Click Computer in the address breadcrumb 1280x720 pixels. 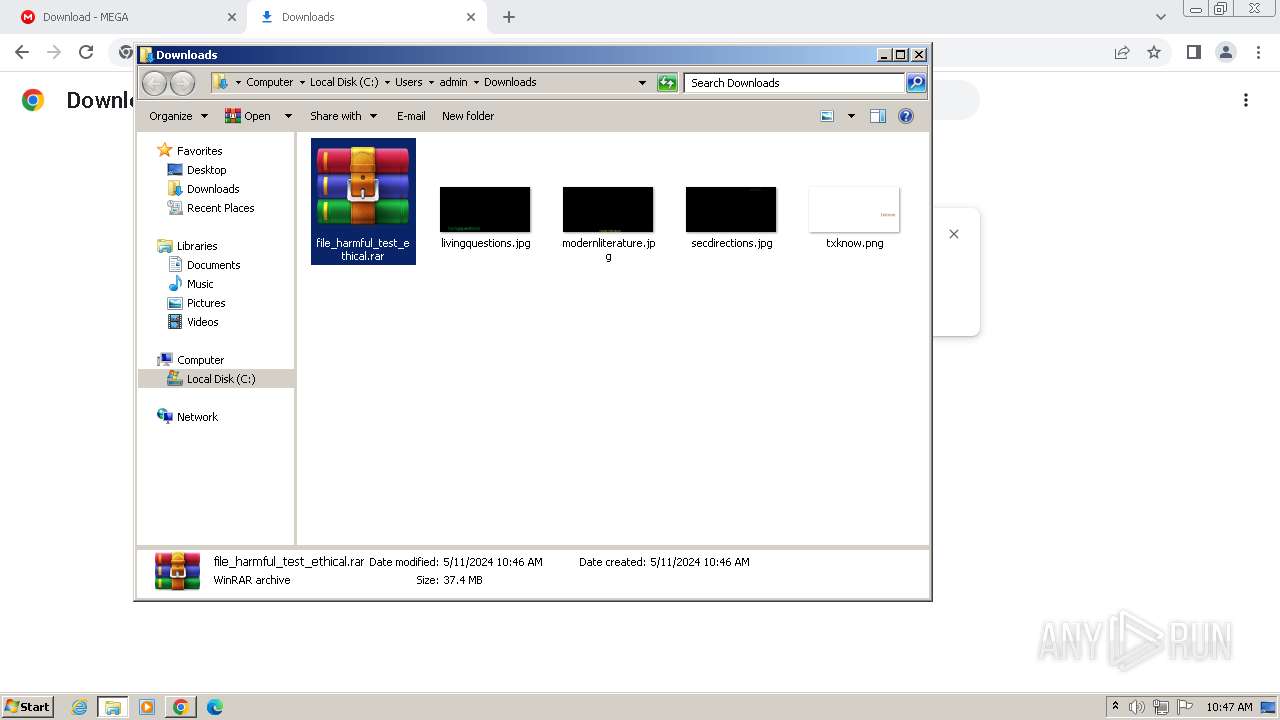point(270,82)
